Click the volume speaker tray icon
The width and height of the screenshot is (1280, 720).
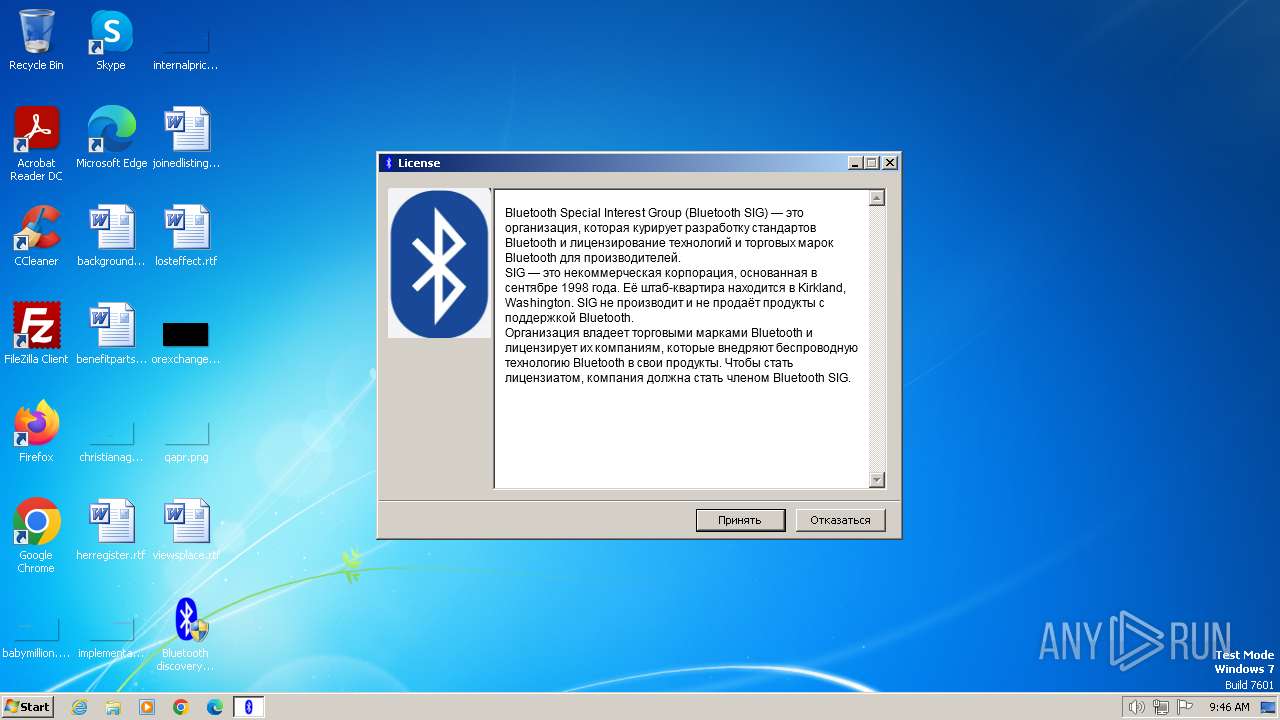(1136, 707)
